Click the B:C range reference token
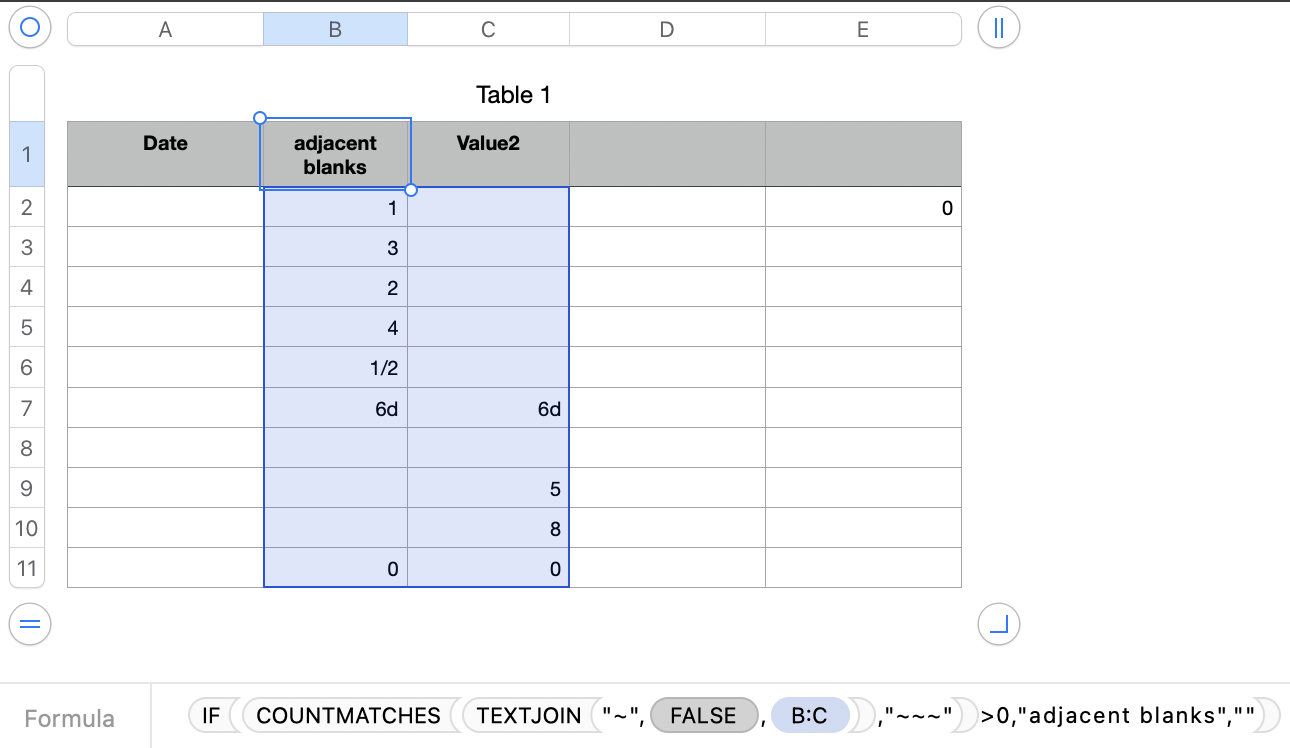 click(x=809, y=715)
